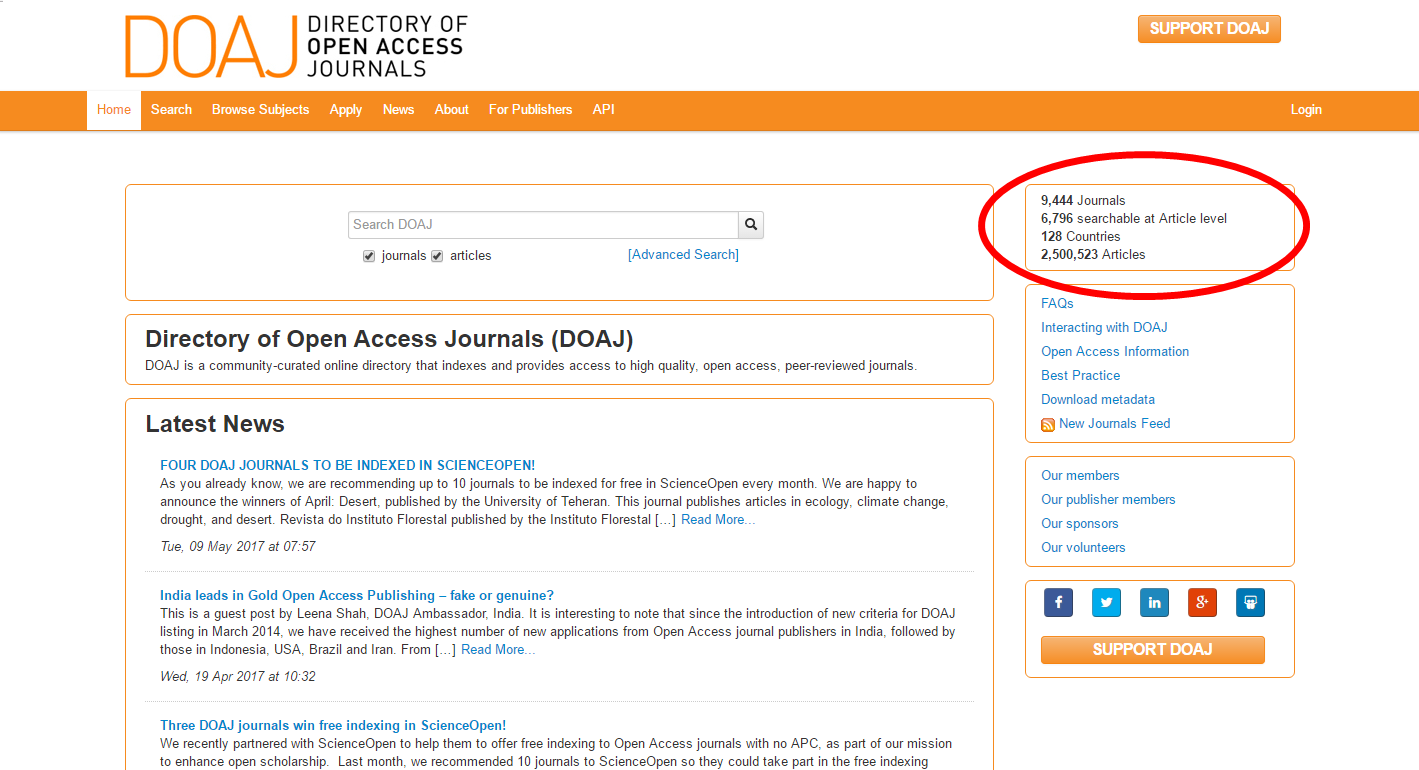Viewport: 1419px width, 770px height.
Task: Open the Open Access Information link
Action: pos(1115,351)
